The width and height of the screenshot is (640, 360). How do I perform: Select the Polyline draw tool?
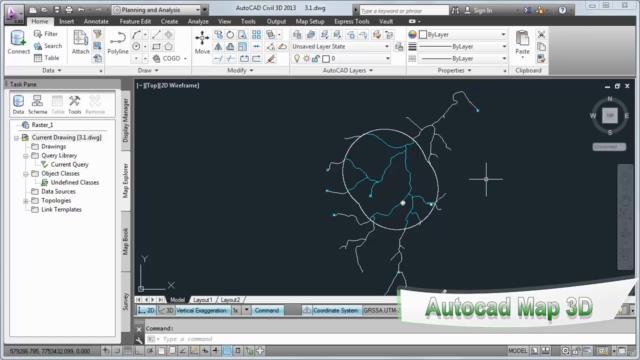click(118, 42)
